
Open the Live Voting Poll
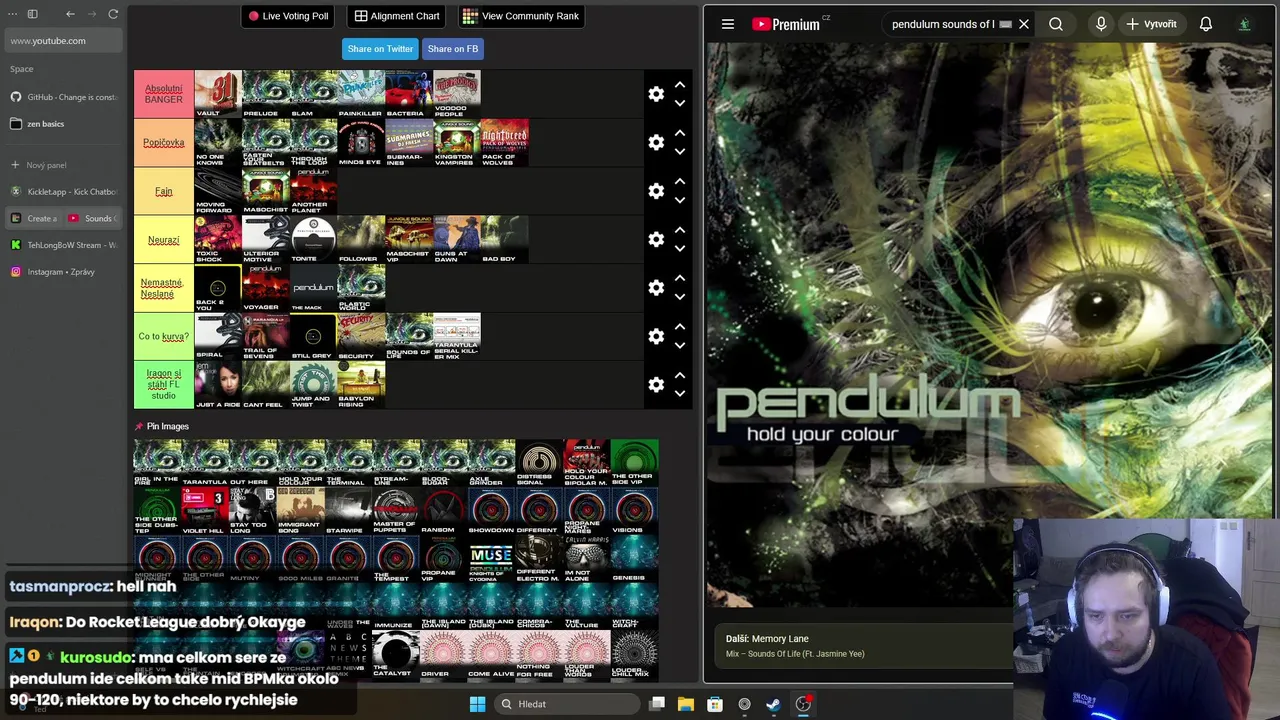(288, 16)
